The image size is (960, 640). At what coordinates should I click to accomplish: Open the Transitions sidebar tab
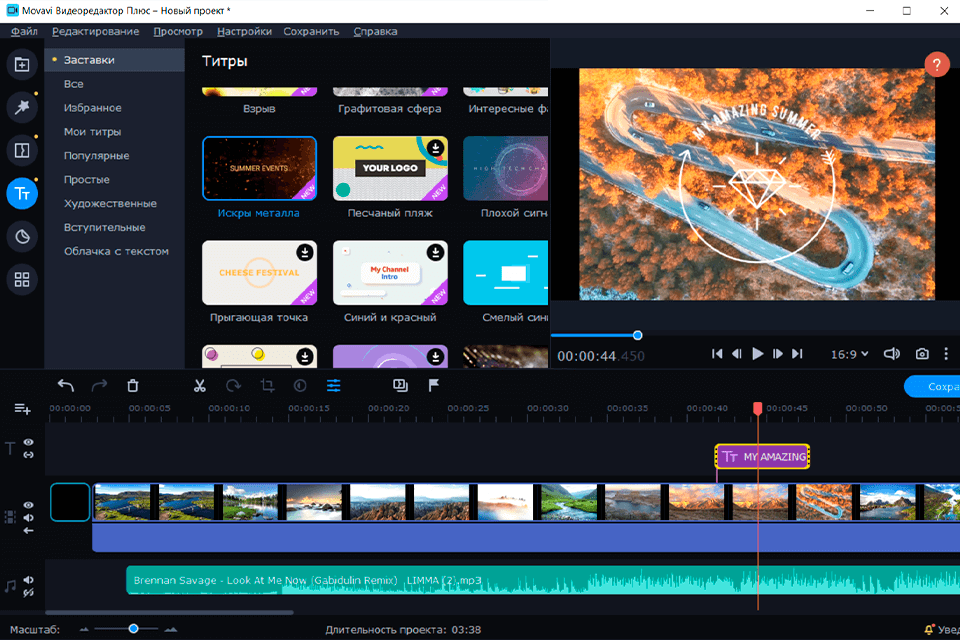pos(22,150)
